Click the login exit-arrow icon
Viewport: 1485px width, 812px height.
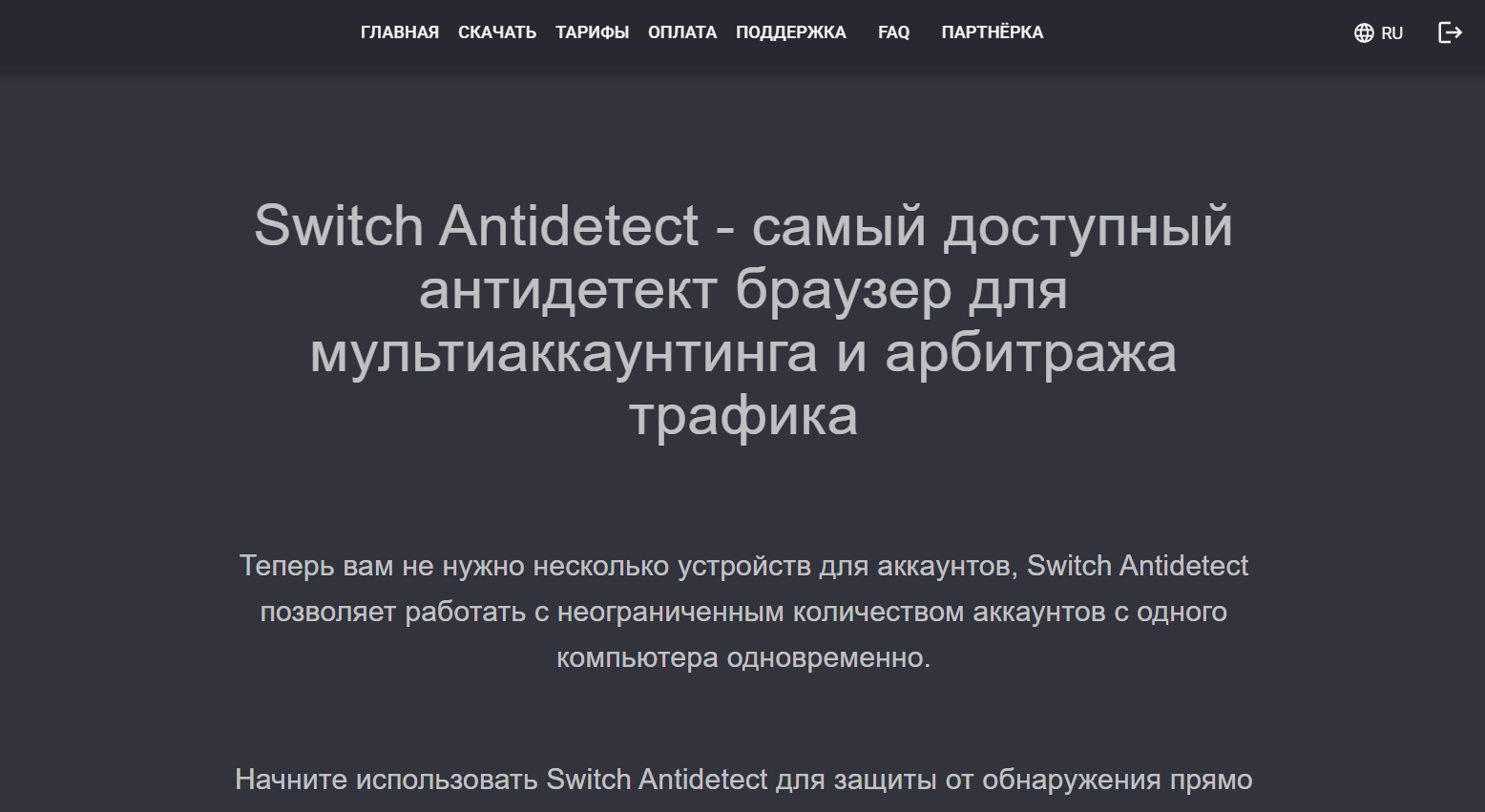(x=1450, y=32)
